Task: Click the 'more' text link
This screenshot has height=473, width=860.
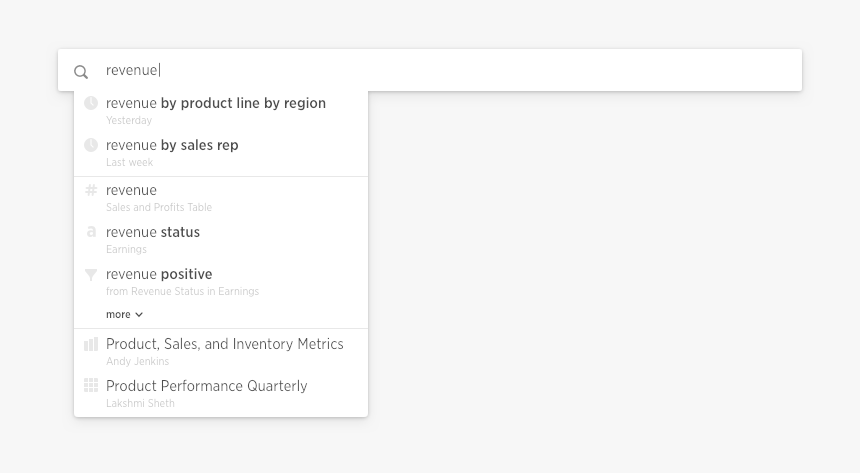Action: (118, 314)
